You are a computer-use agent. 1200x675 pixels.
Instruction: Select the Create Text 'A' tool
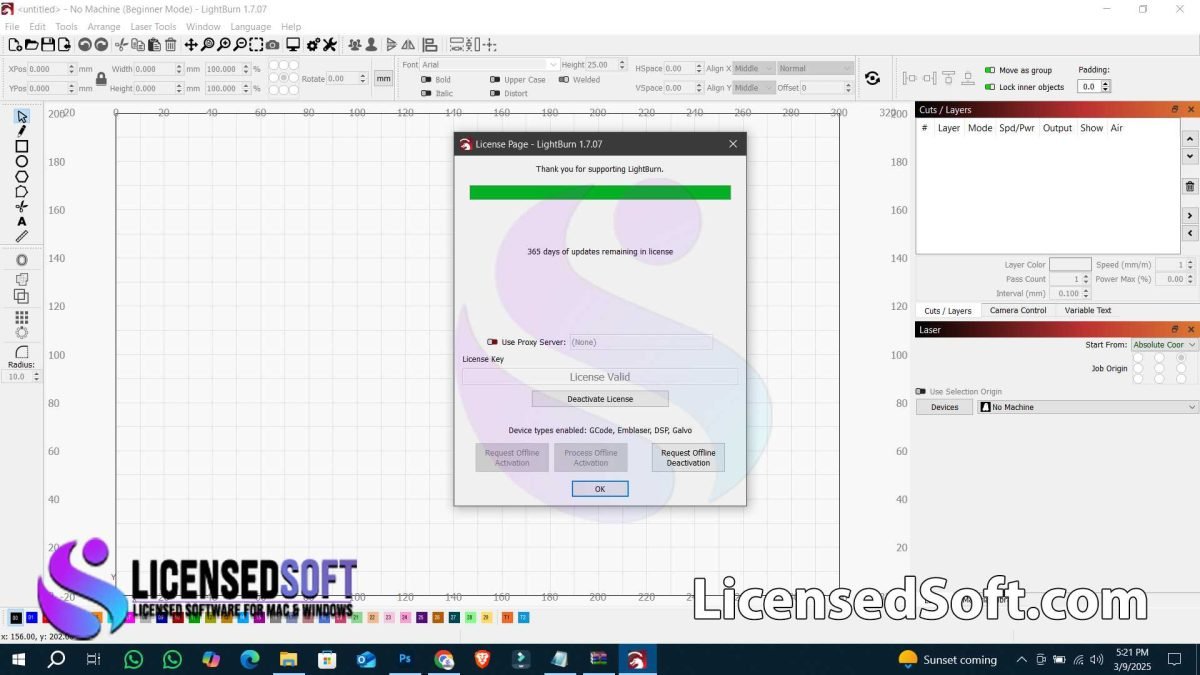(x=22, y=222)
